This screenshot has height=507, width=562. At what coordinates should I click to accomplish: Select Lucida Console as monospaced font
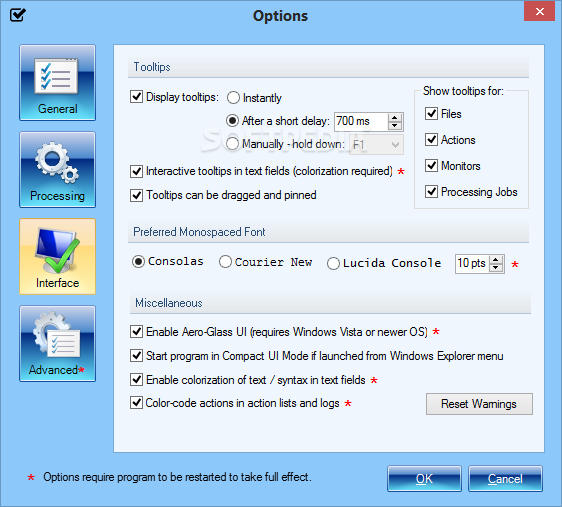333,263
